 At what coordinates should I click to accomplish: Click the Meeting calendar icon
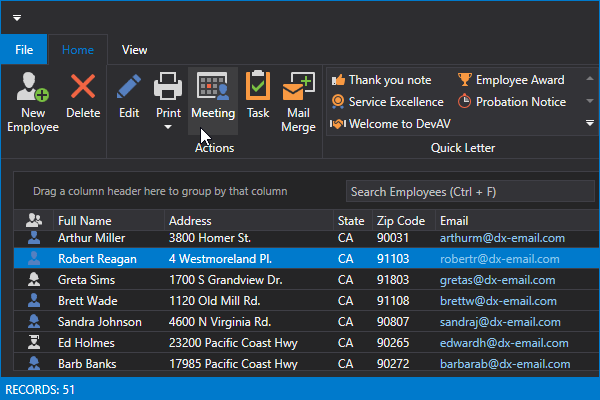213,87
